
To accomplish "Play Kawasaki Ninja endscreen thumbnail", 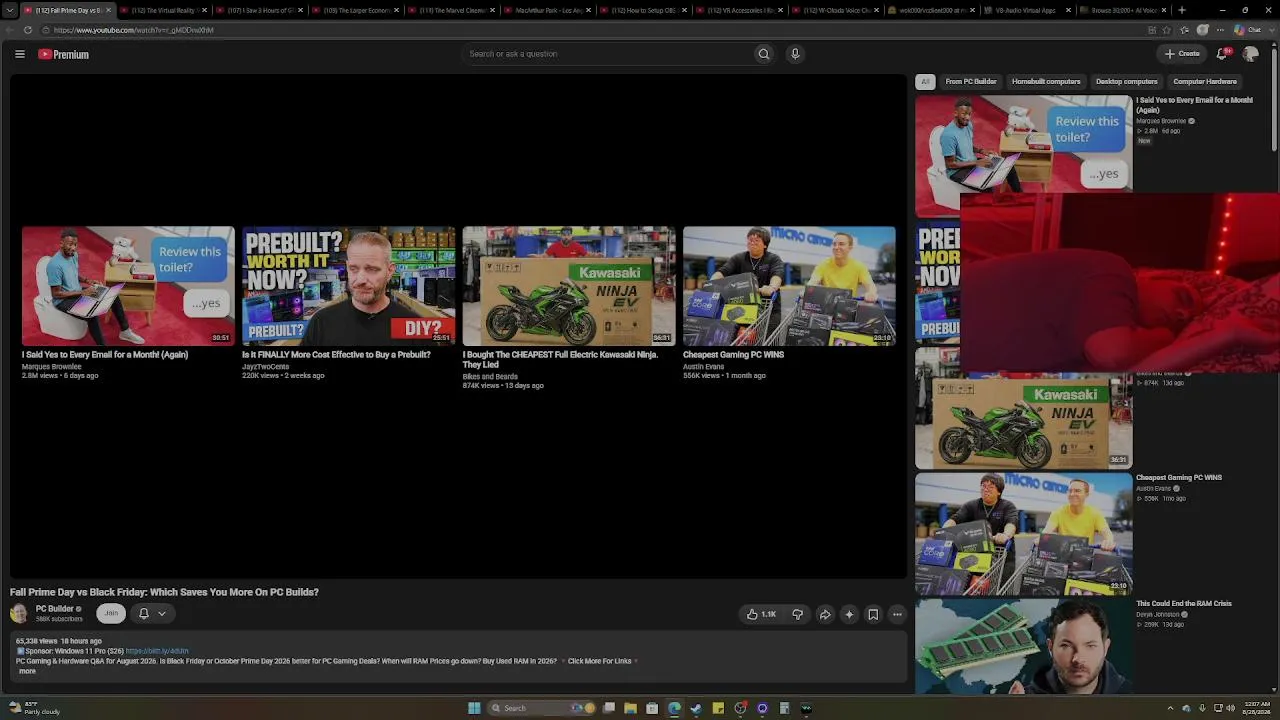I will [569, 286].
